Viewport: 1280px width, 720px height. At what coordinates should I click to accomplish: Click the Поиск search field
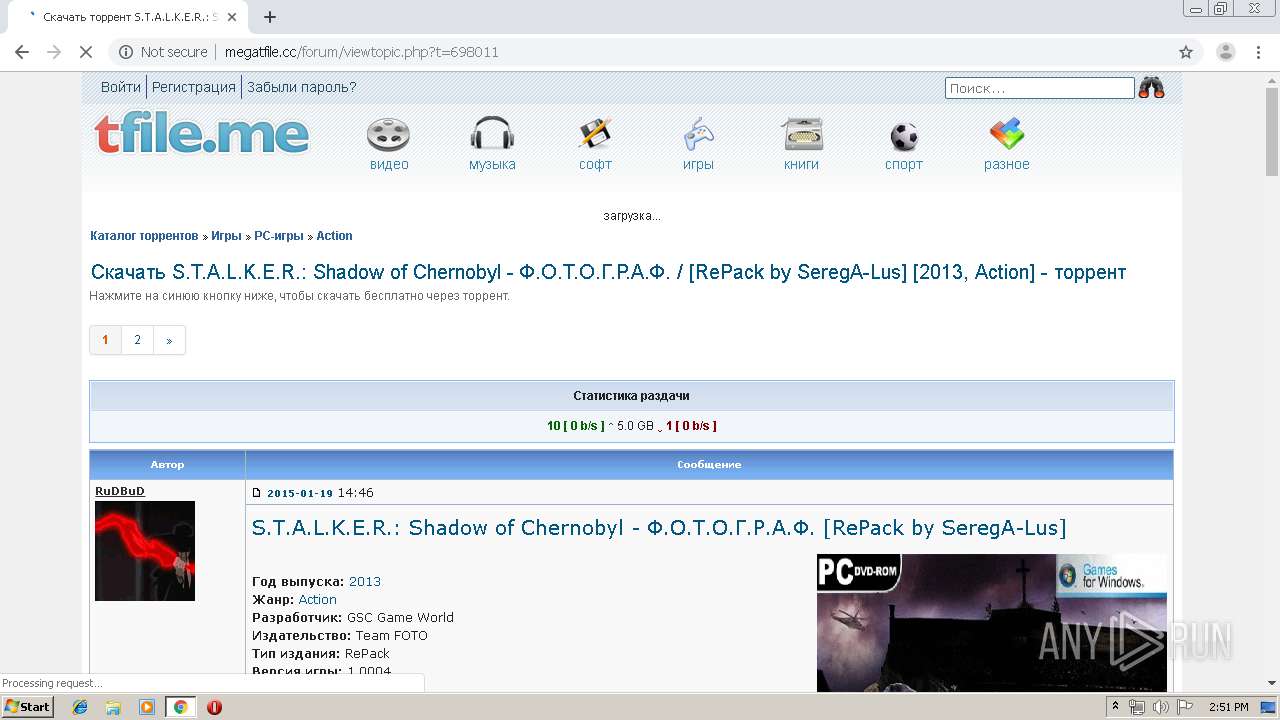[x=1040, y=88]
